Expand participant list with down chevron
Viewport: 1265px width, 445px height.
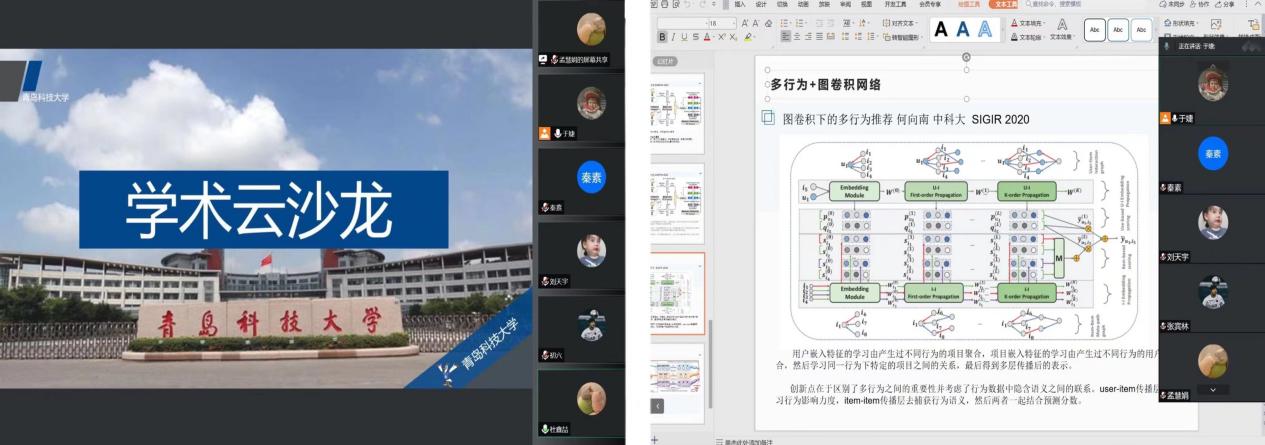tap(1213, 389)
